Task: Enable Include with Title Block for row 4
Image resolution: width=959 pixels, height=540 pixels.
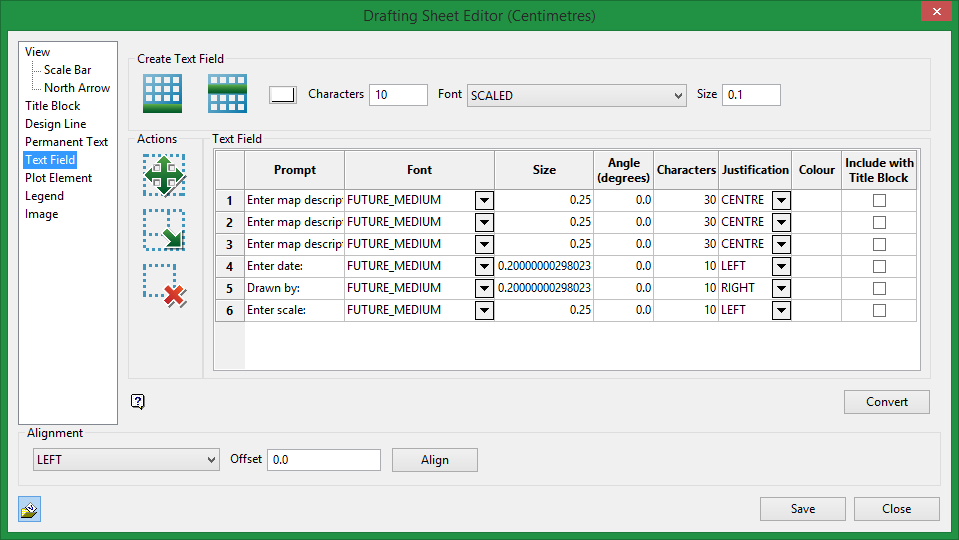Action: (x=879, y=266)
